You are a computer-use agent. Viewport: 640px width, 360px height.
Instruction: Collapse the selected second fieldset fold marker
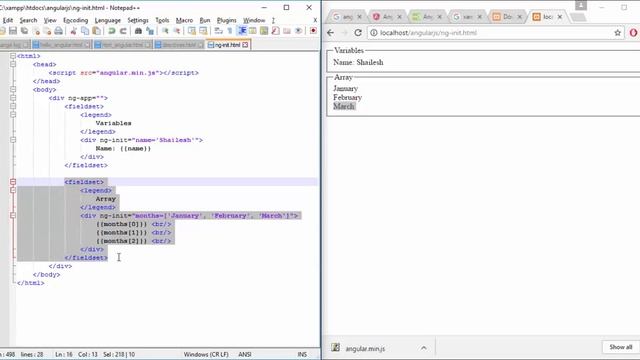click(13, 182)
